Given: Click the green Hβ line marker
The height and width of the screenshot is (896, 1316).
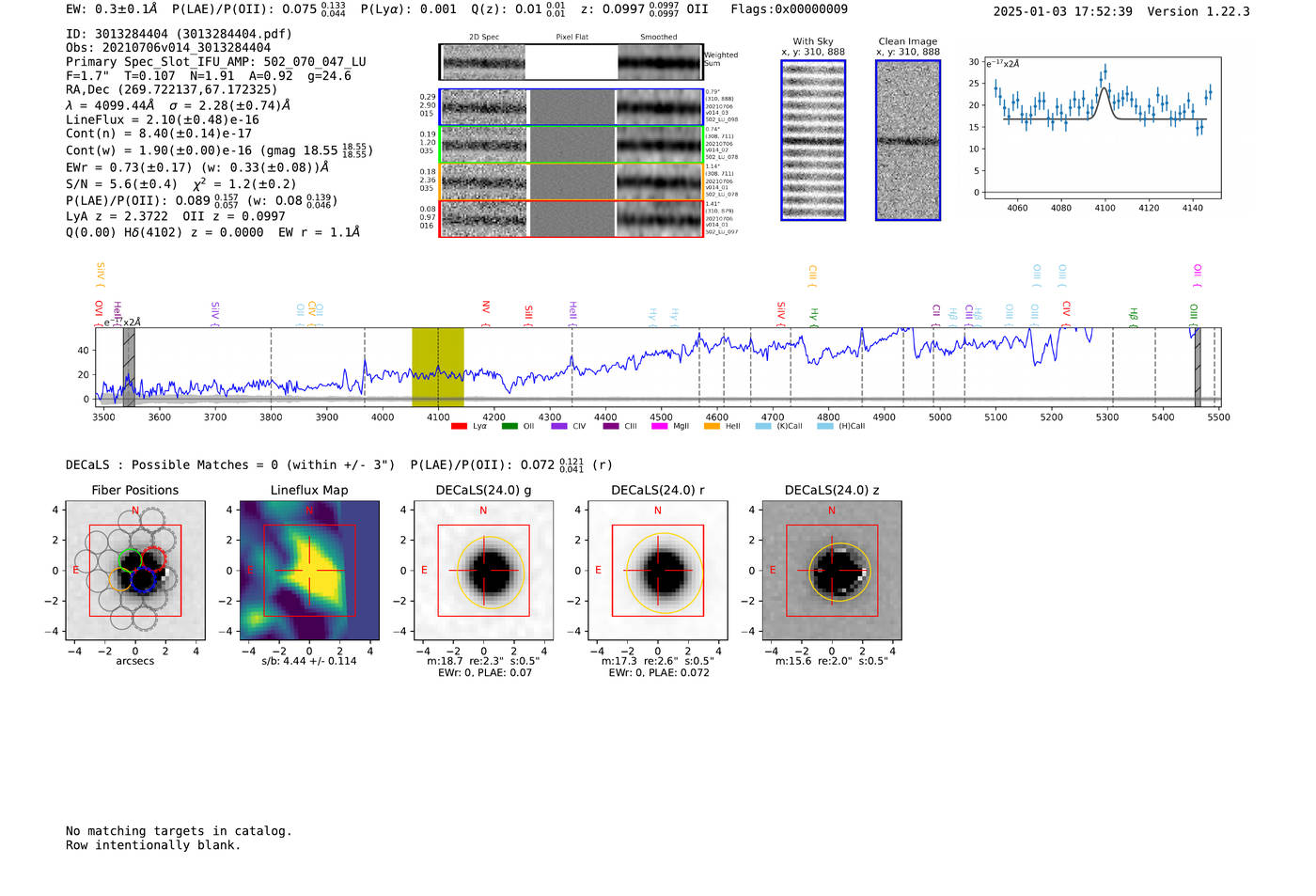Looking at the screenshot, I should pos(1133,317).
